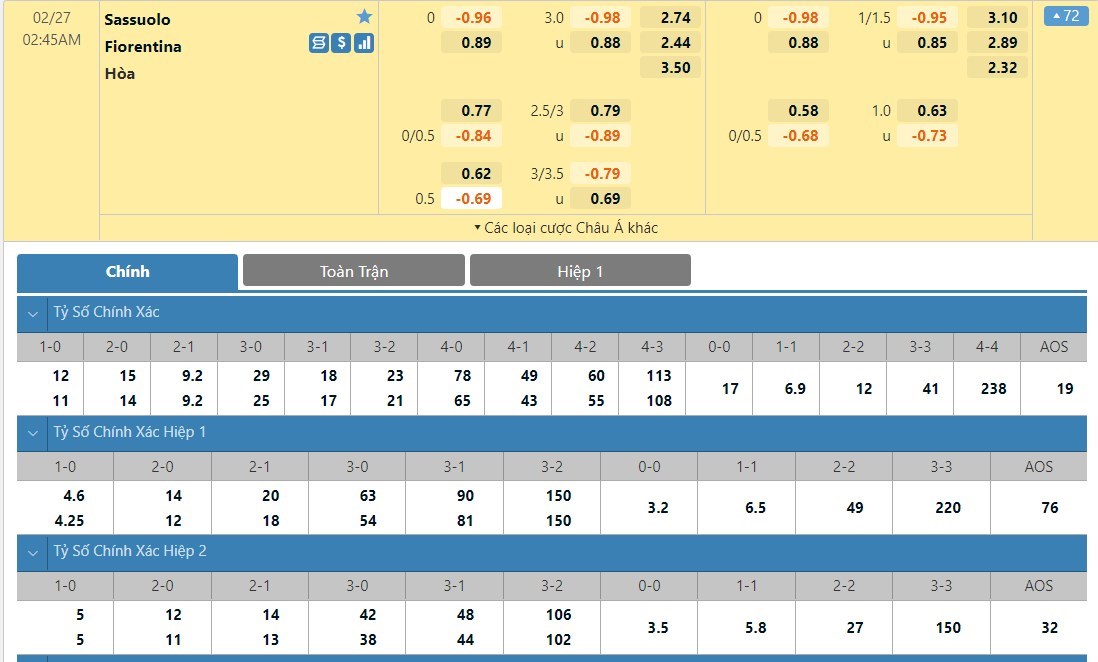Expand 'Các loại cược Châu Á khác'
The height and width of the screenshot is (662, 1098).
pyautogui.click(x=566, y=228)
